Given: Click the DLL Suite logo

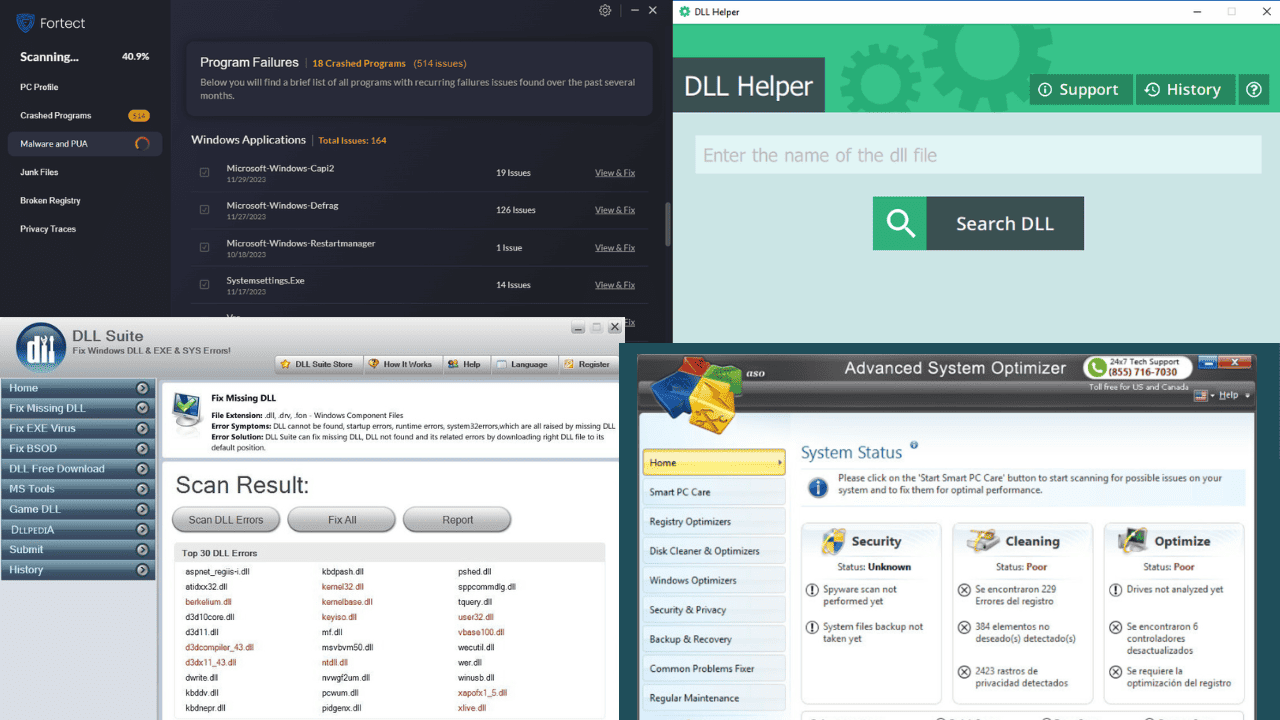Looking at the screenshot, I should (41, 348).
